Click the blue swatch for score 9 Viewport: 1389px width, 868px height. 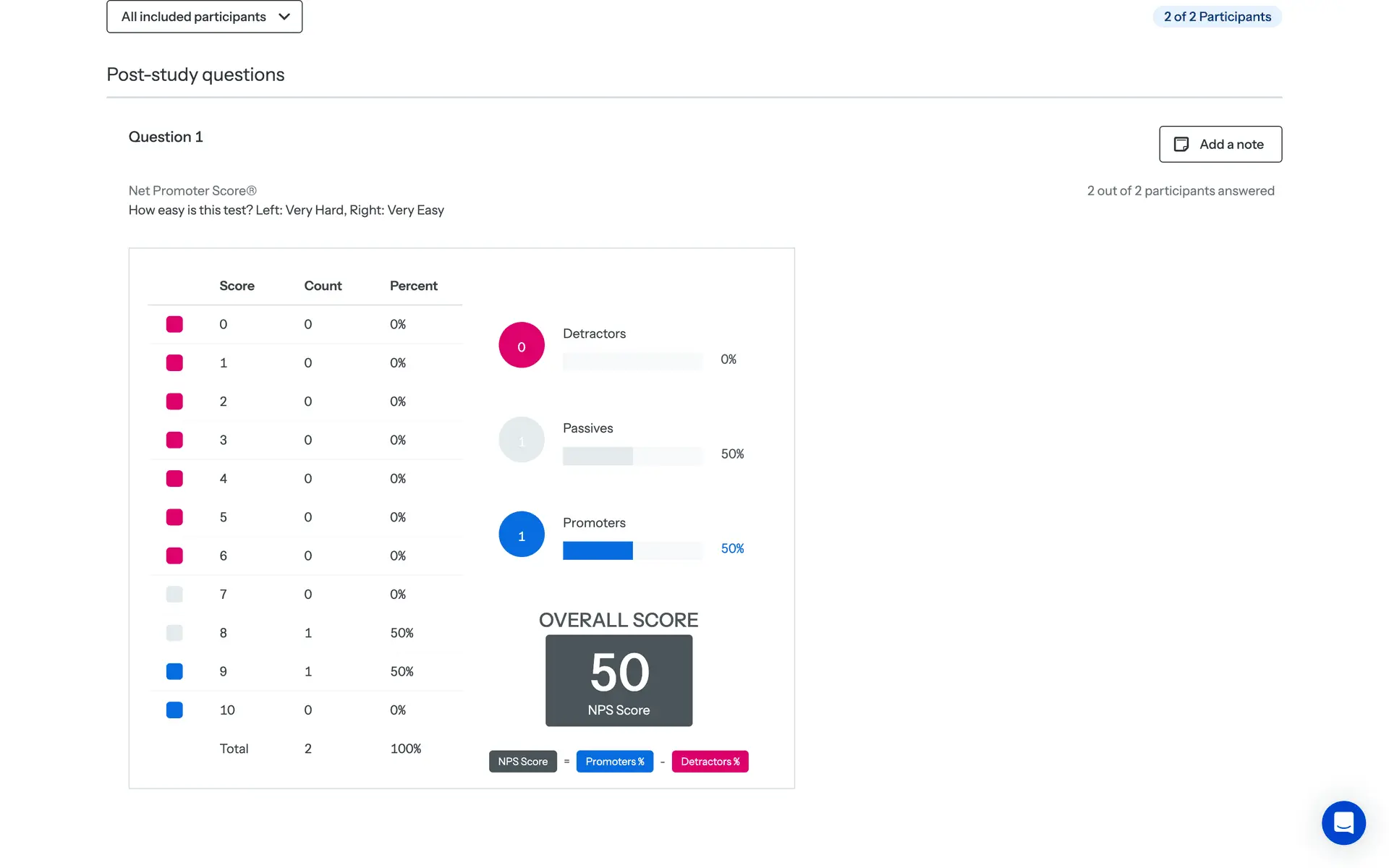point(174,671)
